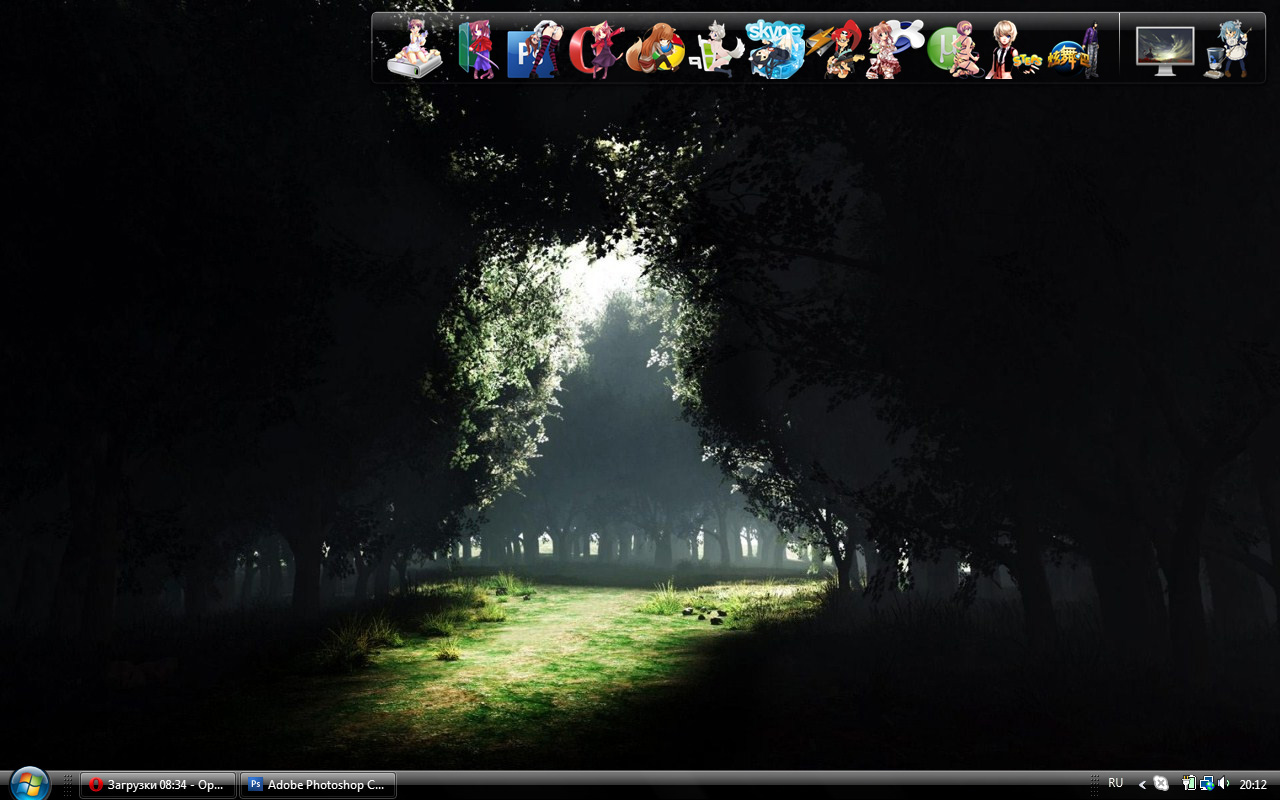1280x800 pixels.
Task: Launch Opera from the dock
Action: coord(596,49)
